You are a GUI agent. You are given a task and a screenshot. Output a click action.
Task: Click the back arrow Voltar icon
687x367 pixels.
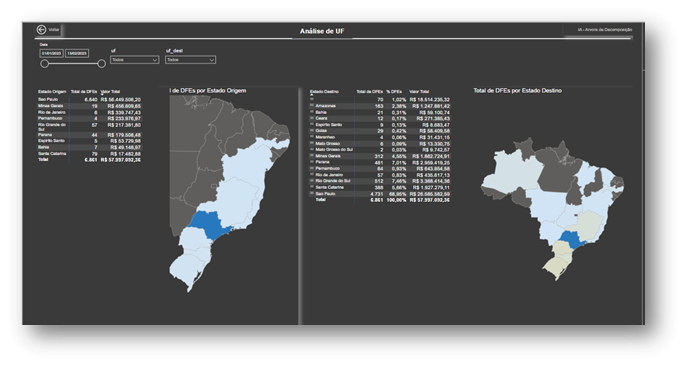[42, 30]
